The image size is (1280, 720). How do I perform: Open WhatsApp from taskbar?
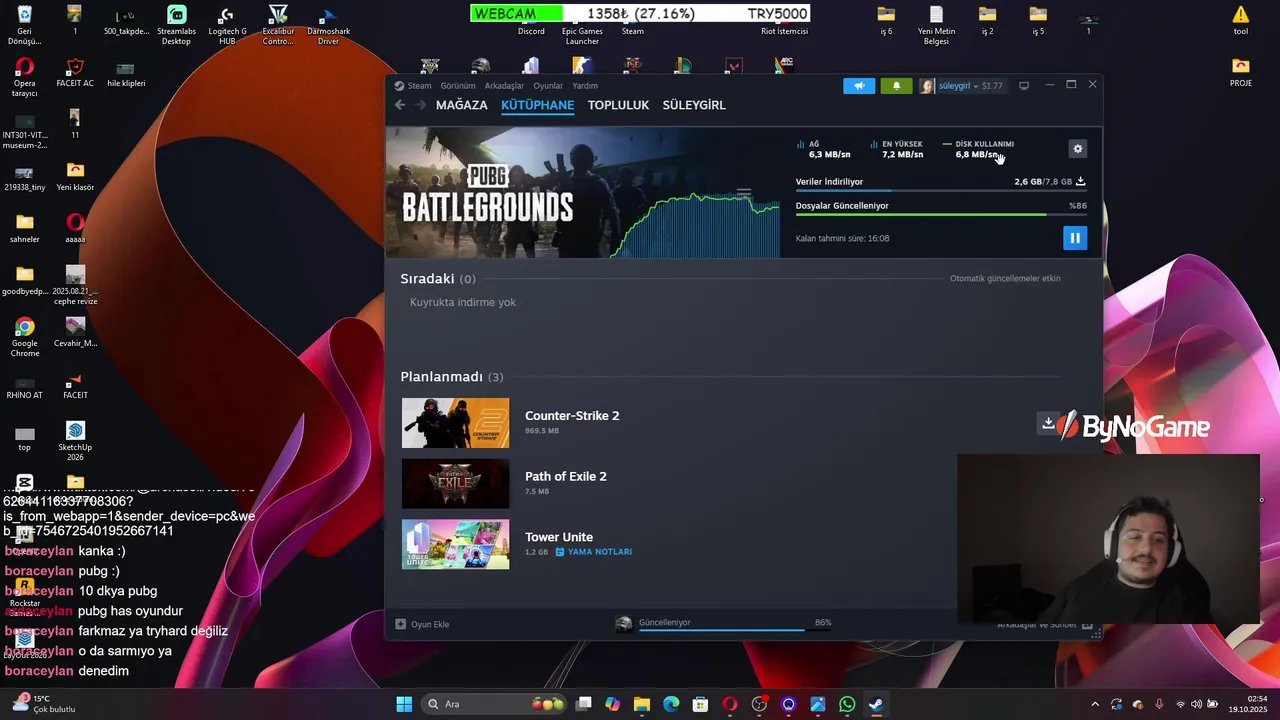(x=847, y=704)
